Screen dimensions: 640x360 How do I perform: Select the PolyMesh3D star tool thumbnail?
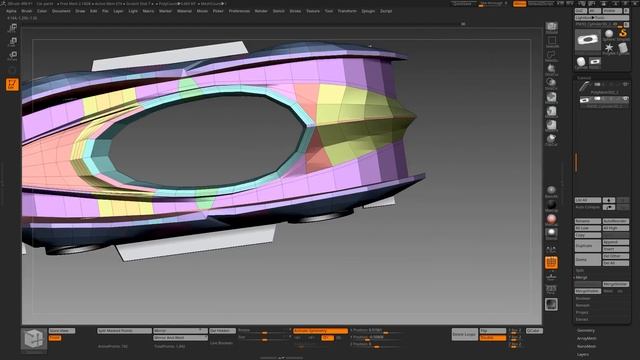[x=609, y=49]
